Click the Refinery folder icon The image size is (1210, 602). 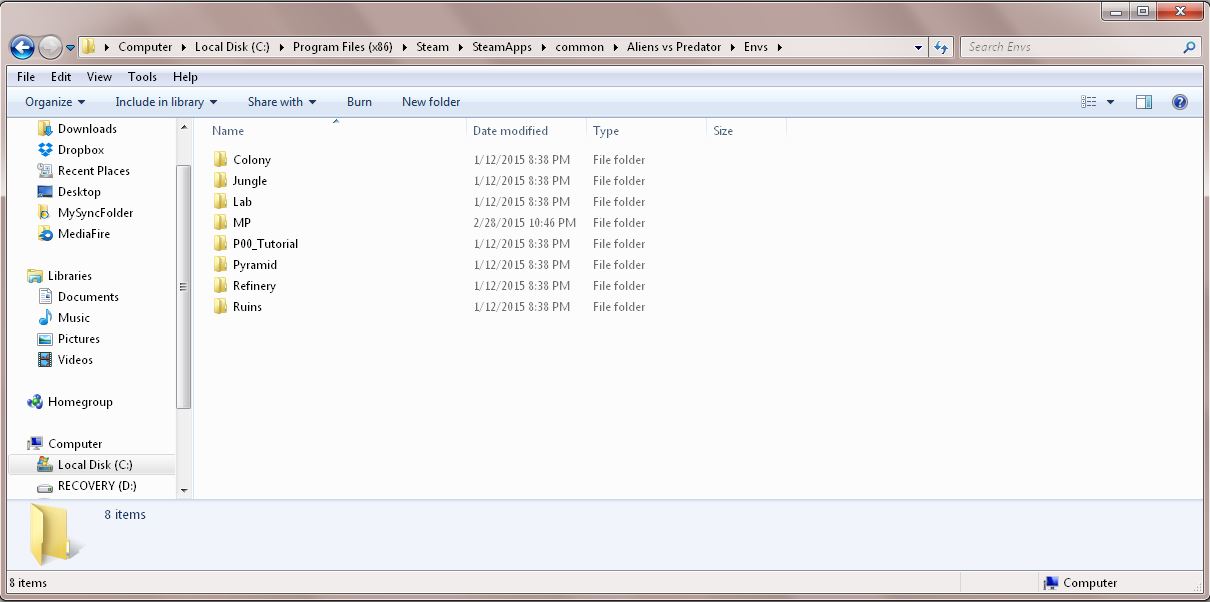221,286
